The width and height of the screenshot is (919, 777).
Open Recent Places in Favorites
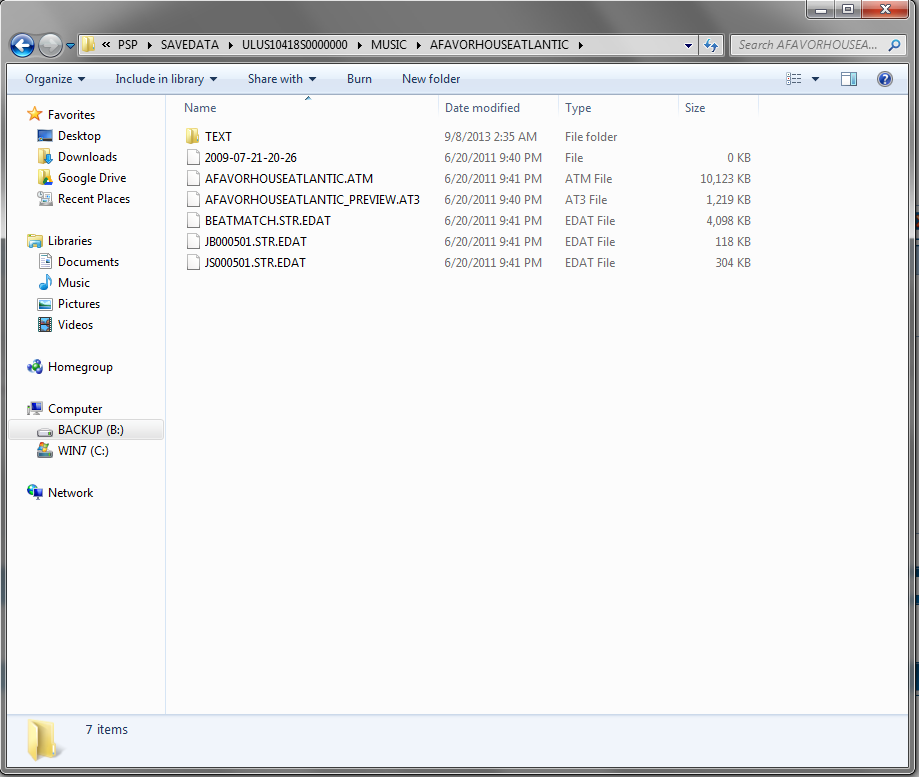(x=94, y=199)
